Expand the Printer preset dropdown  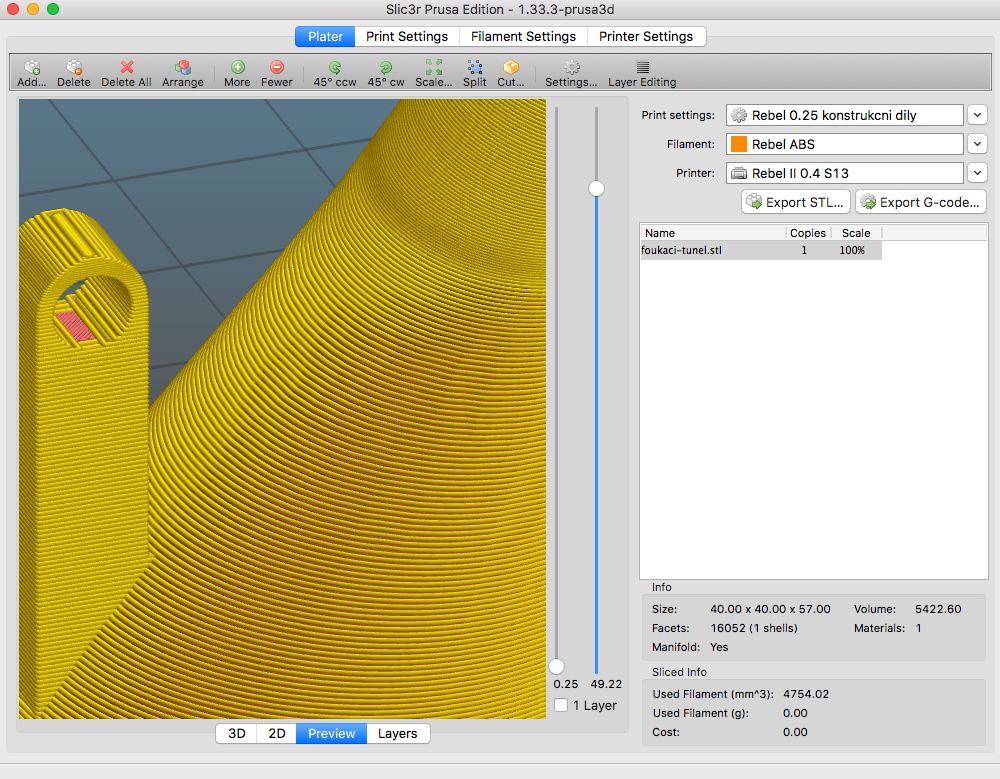[x=977, y=173]
